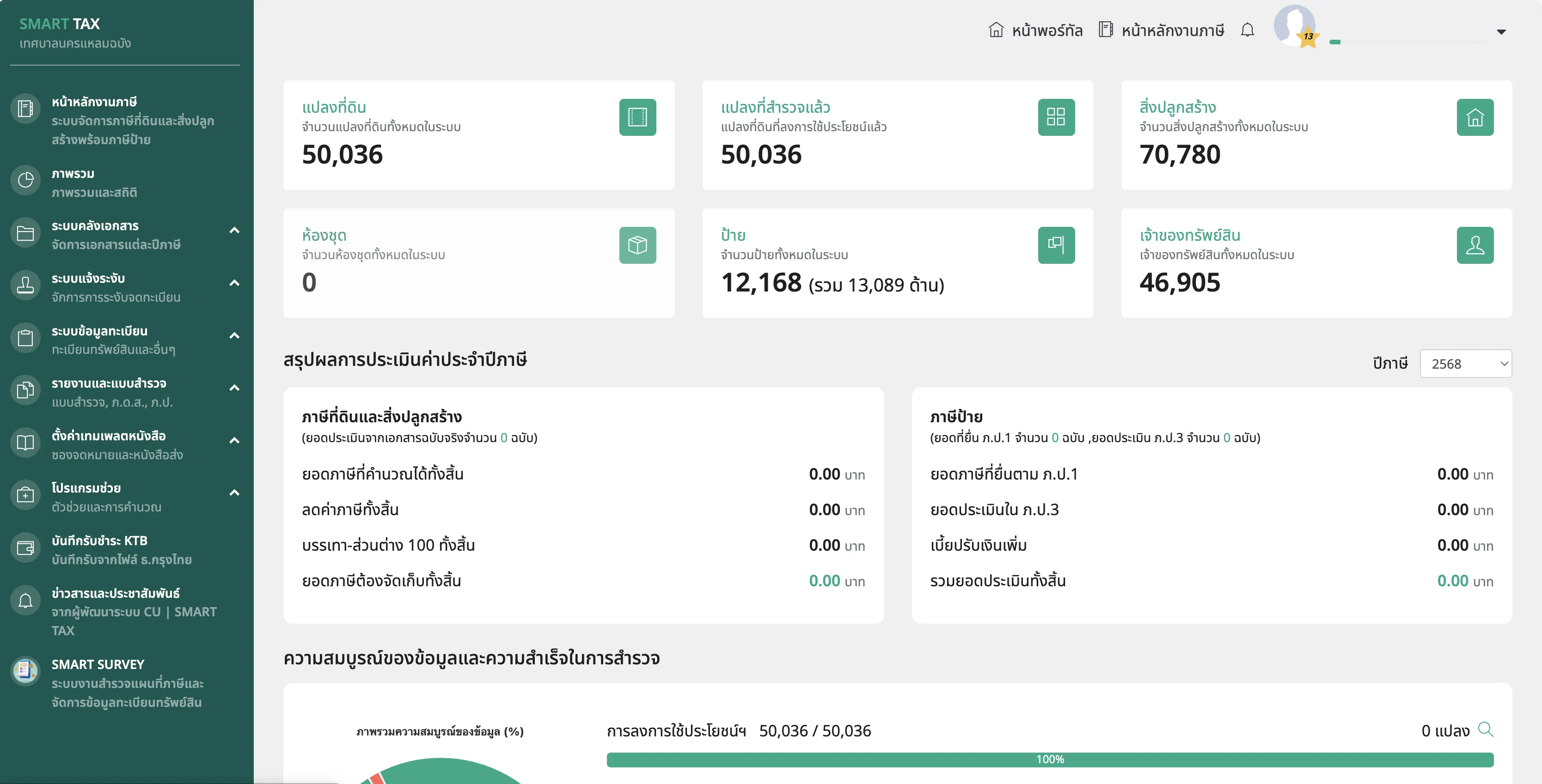Click the 100% land use progress bar
Image resolution: width=1542 pixels, height=784 pixels.
pos(1050,760)
